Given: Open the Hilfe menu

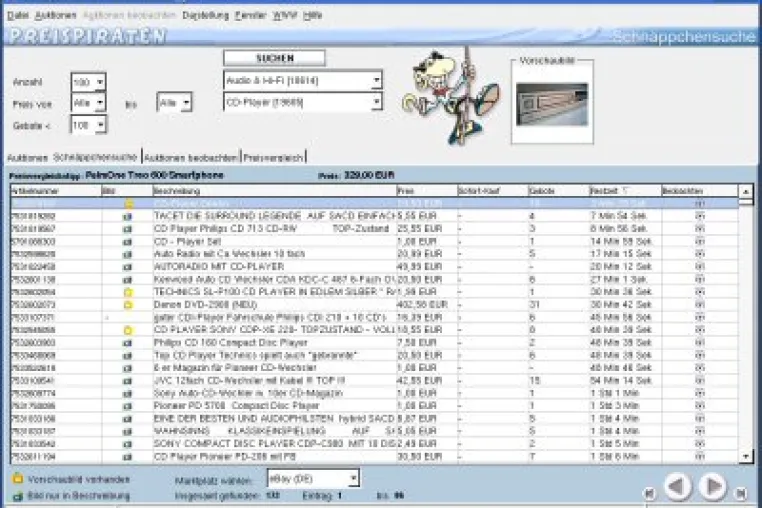Looking at the screenshot, I should pos(312,16).
